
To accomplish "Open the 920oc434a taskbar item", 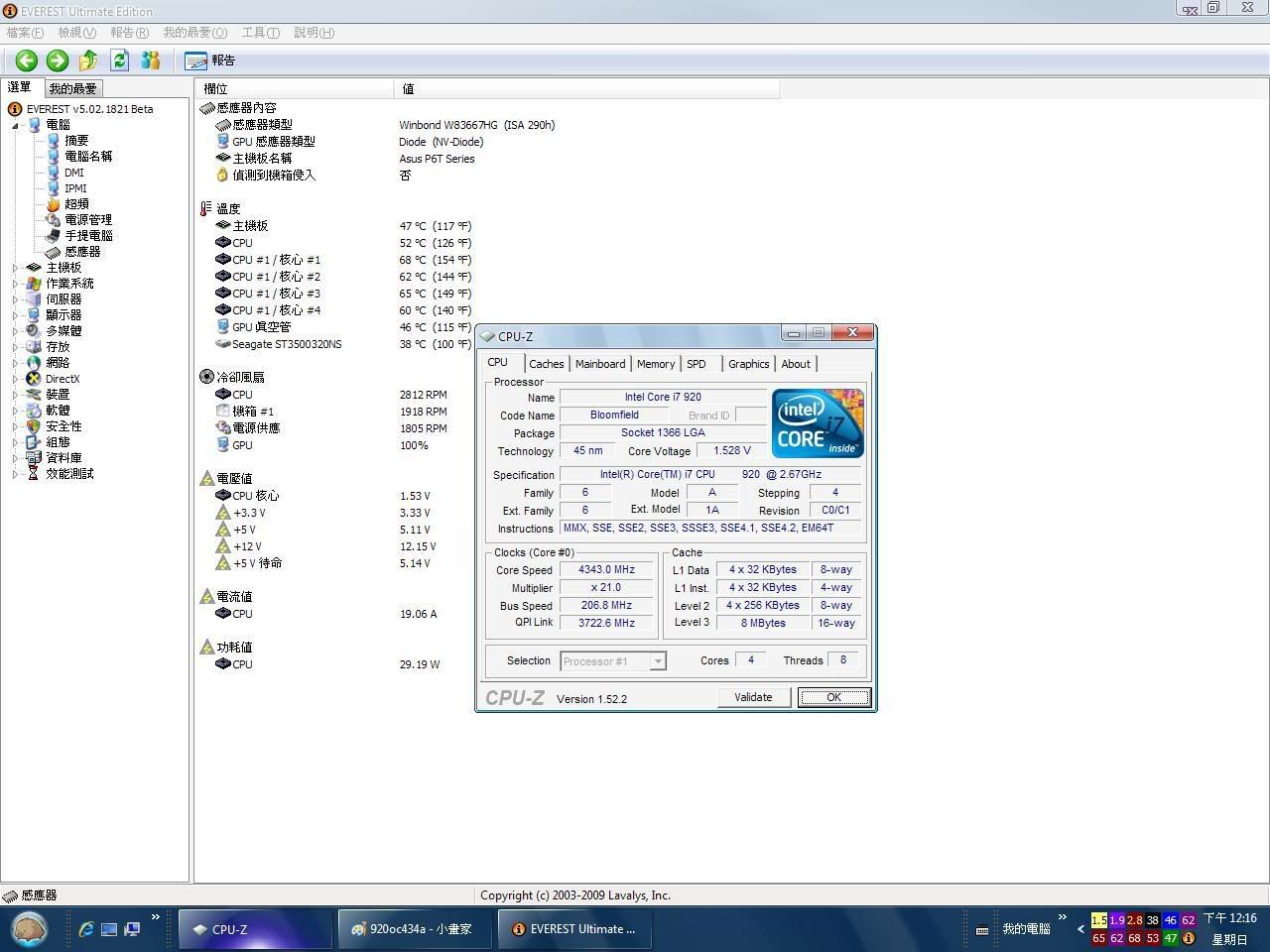I will click(415, 929).
